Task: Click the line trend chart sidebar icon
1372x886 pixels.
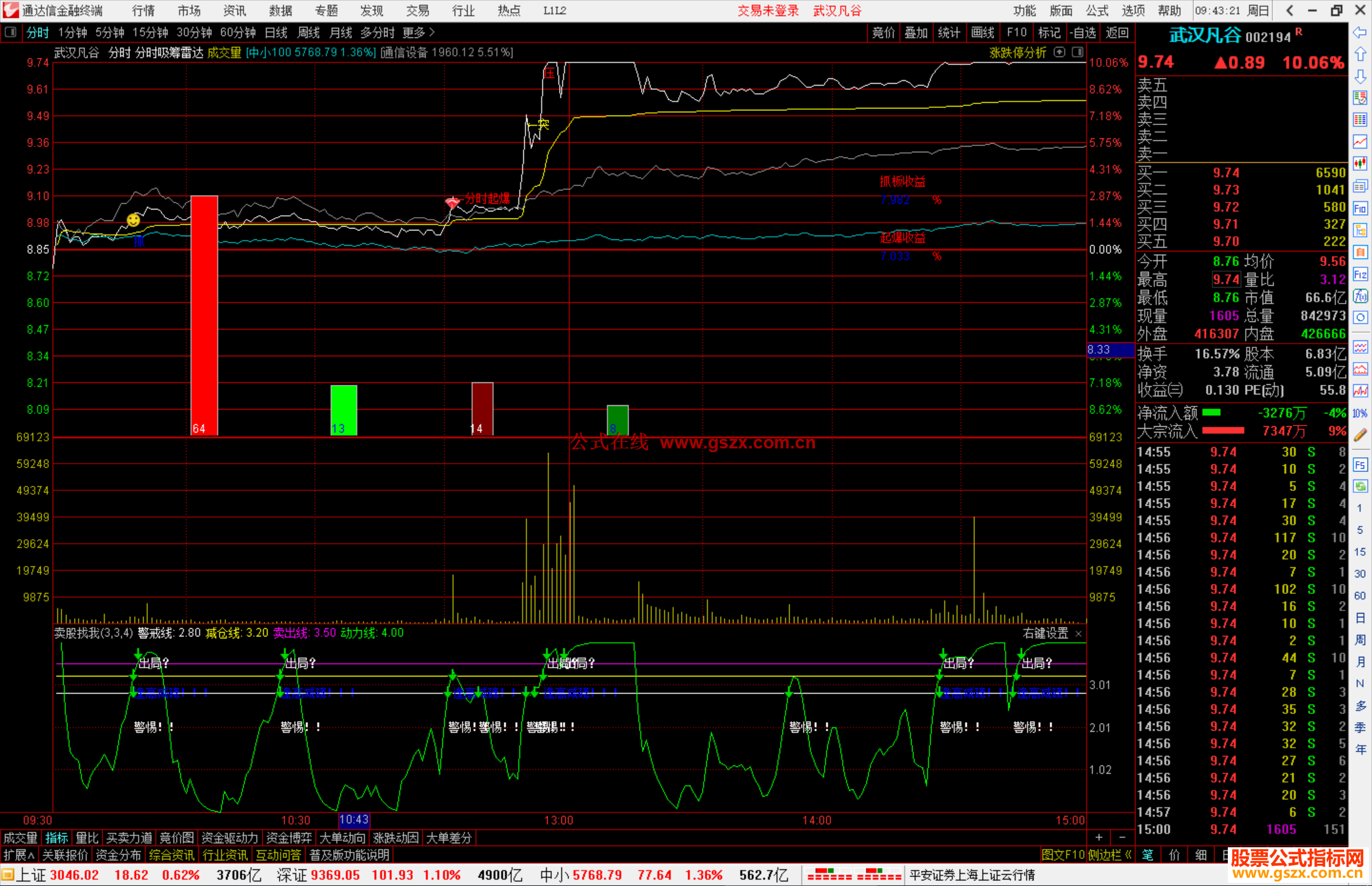Action: tap(1360, 142)
